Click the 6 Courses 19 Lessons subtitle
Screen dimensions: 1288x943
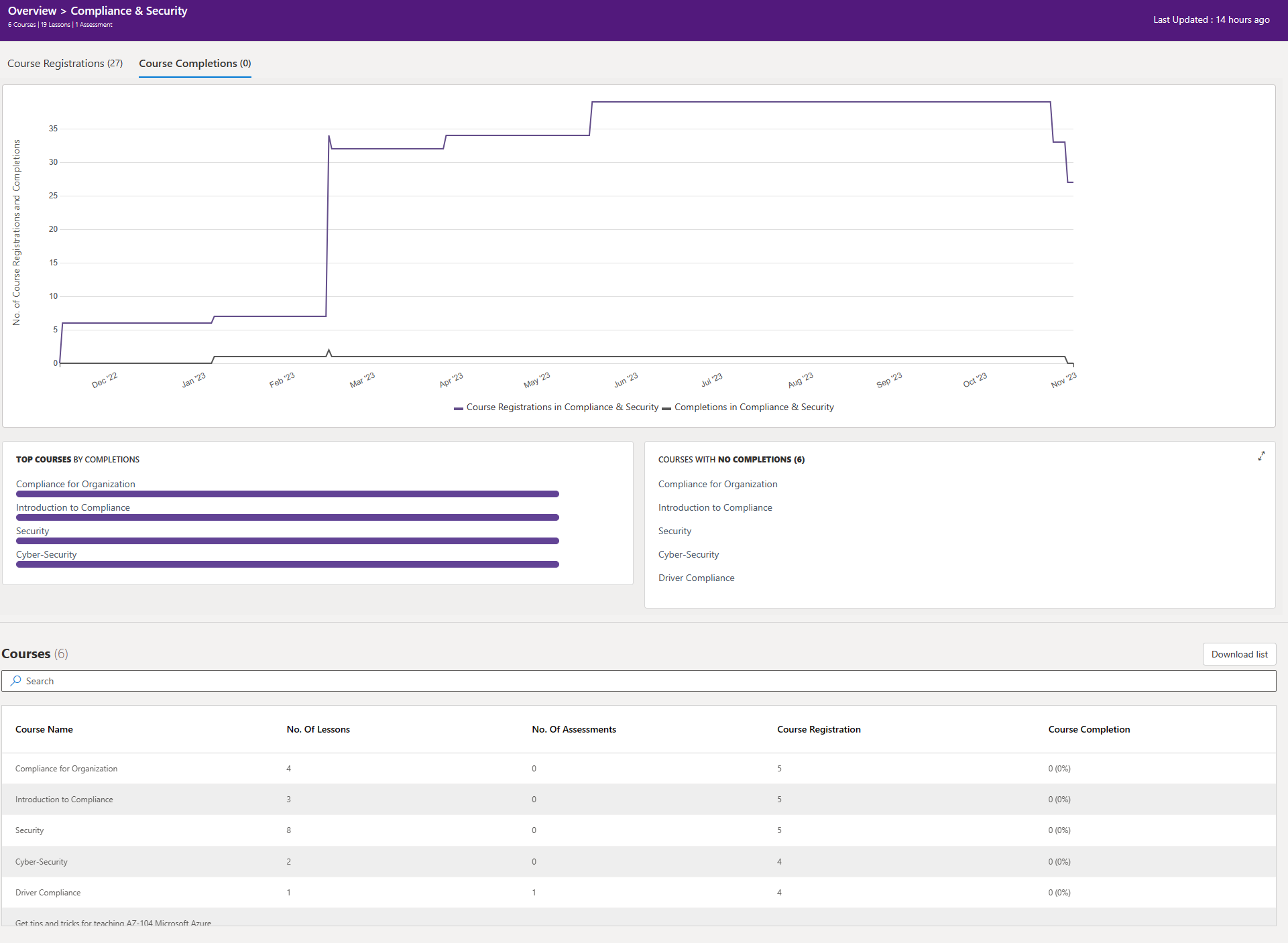click(x=60, y=25)
